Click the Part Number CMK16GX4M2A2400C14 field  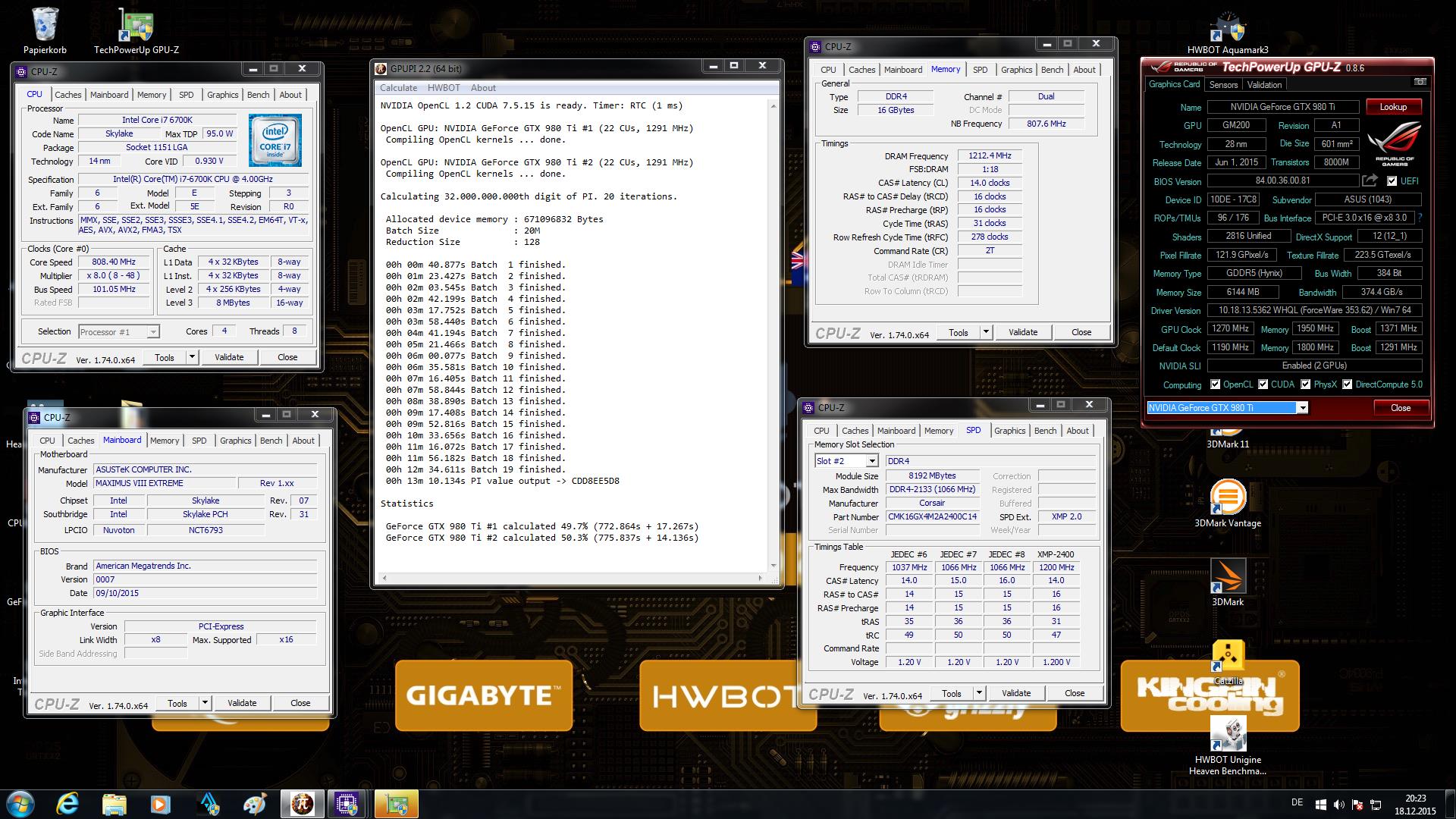pos(933,516)
